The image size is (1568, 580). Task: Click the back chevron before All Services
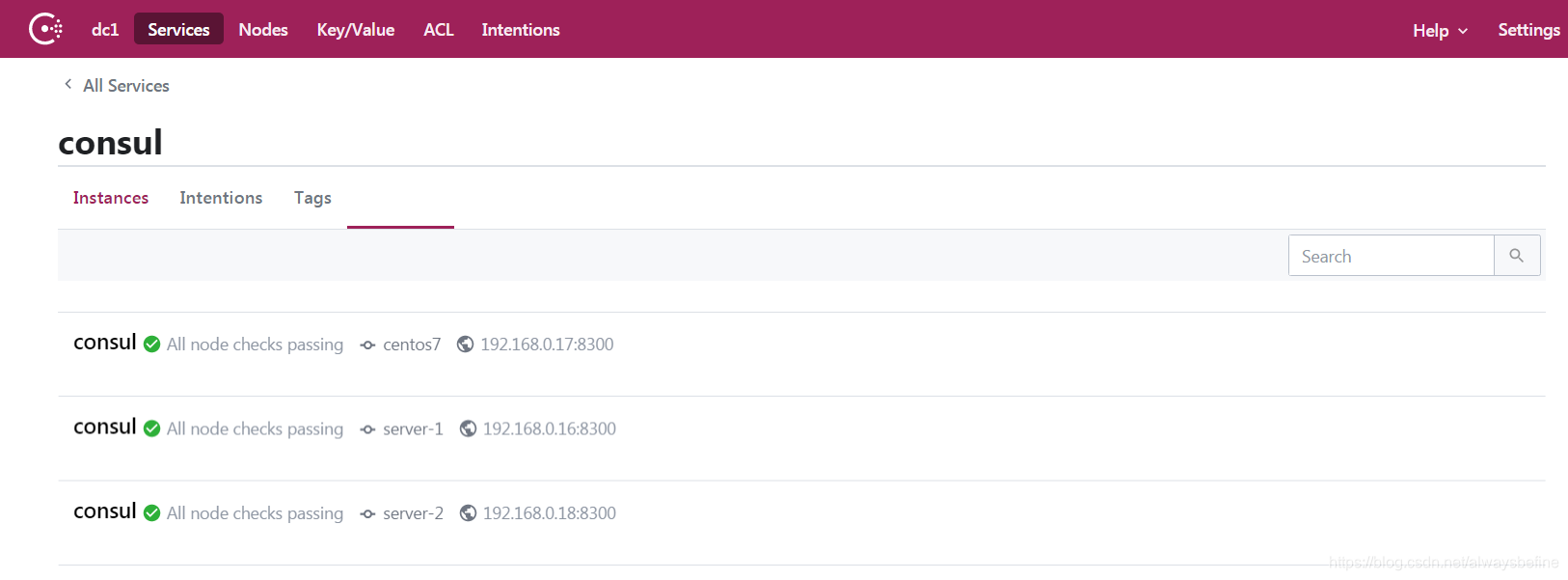(68, 85)
